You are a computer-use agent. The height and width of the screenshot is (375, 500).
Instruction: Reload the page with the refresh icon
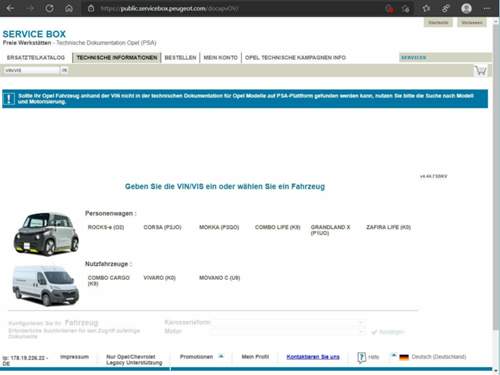click(49, 8)
